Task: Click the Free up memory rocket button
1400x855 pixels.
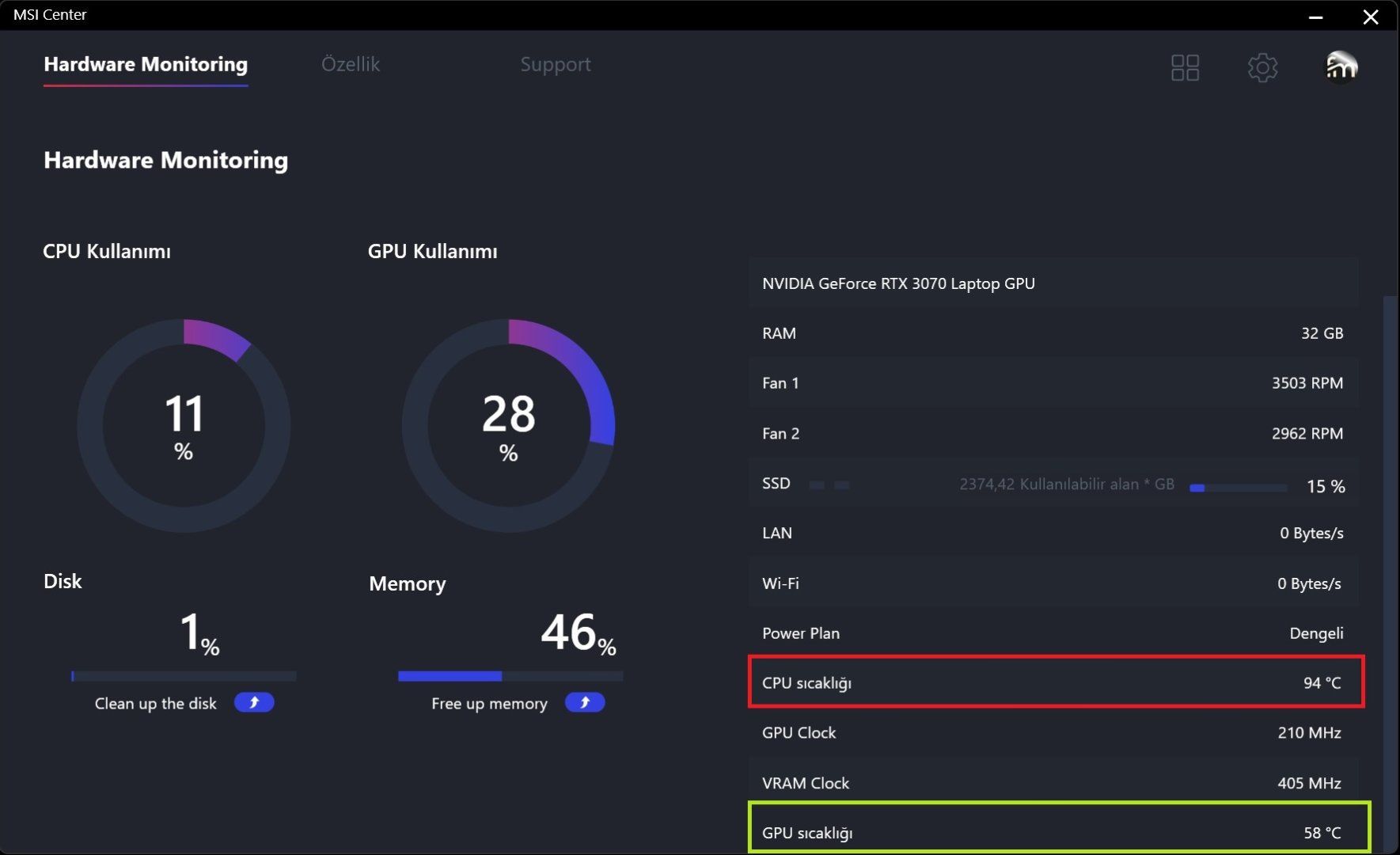Action: point(585,702)
